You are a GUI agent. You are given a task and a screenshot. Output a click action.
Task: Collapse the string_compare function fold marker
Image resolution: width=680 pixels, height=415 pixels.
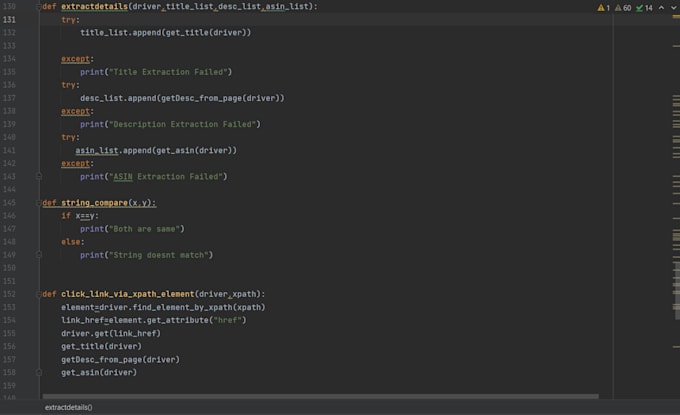click(39, 203)
